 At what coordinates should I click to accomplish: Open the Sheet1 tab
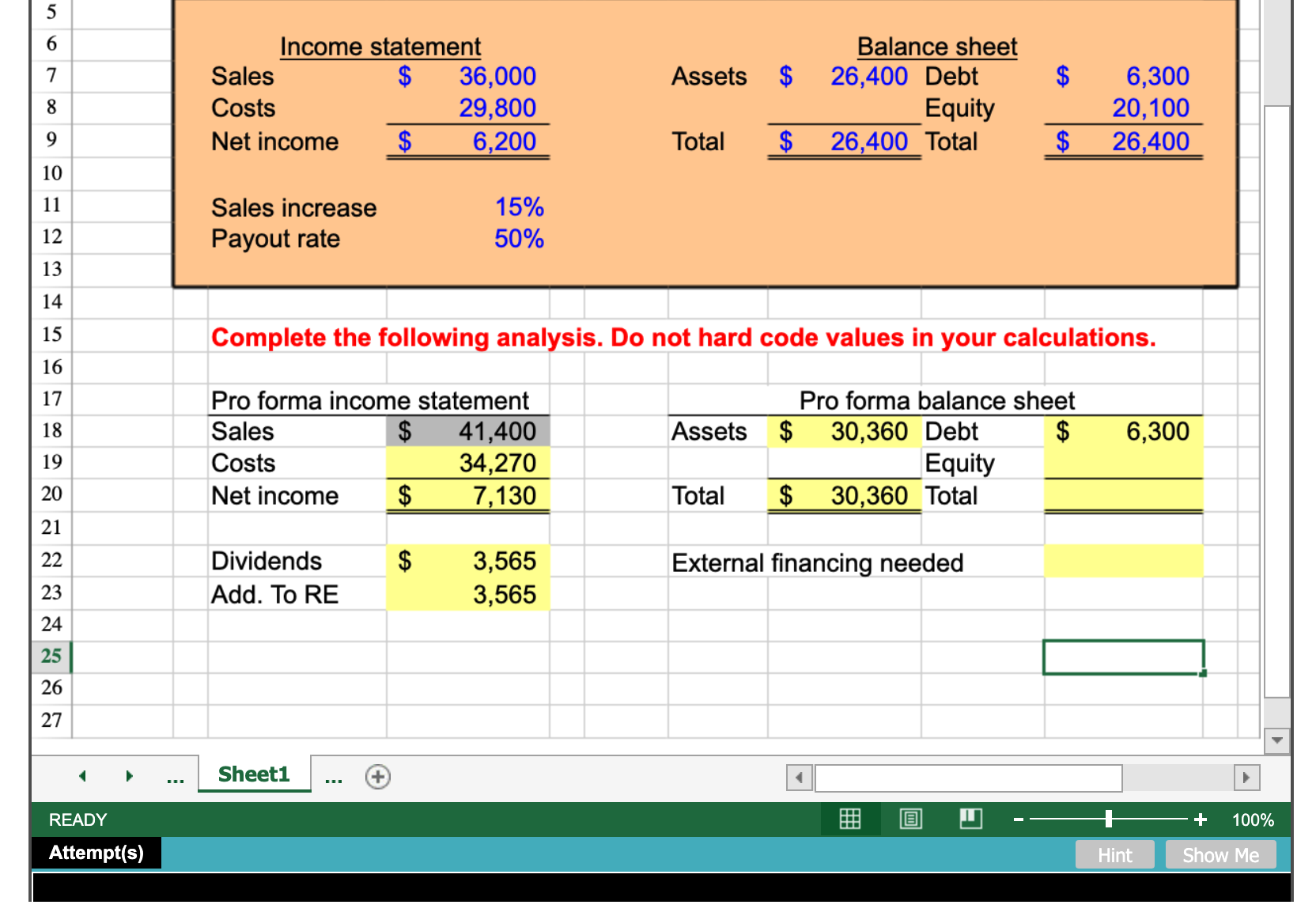[x=254, y=774]
